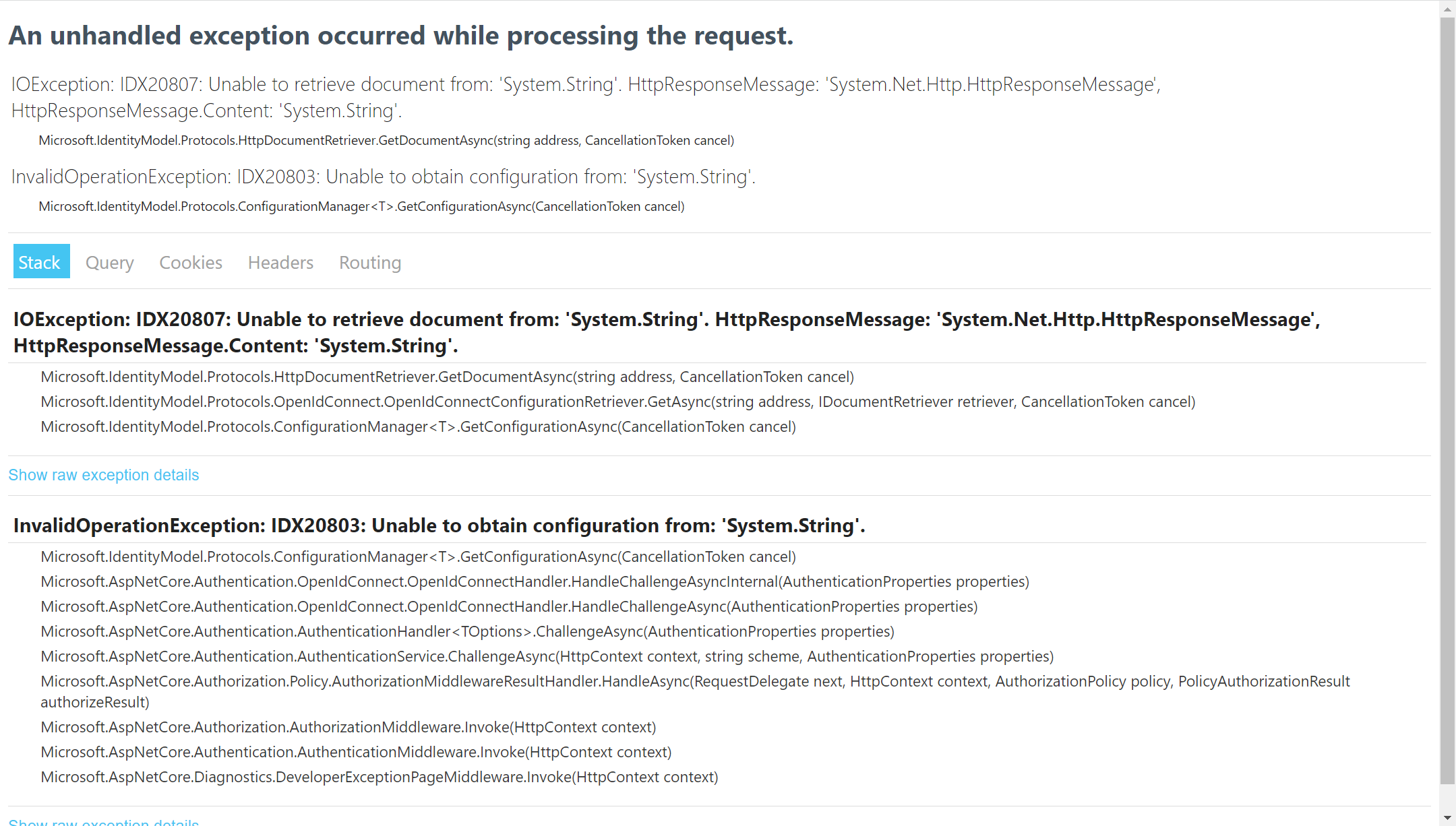Show raw exception details for the IOException
The width and height of the screenshot is (1456, 826).
pos(104,475)
